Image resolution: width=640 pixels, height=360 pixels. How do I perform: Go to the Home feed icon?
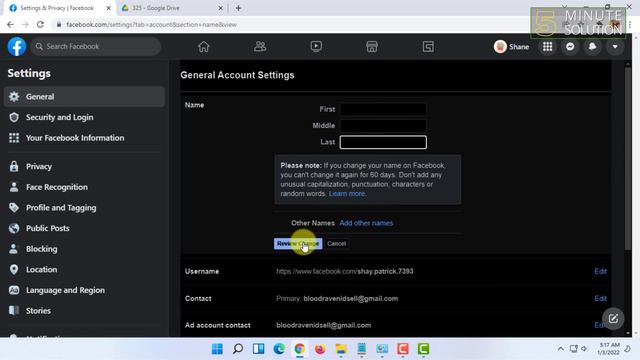[x=204, y=47]
